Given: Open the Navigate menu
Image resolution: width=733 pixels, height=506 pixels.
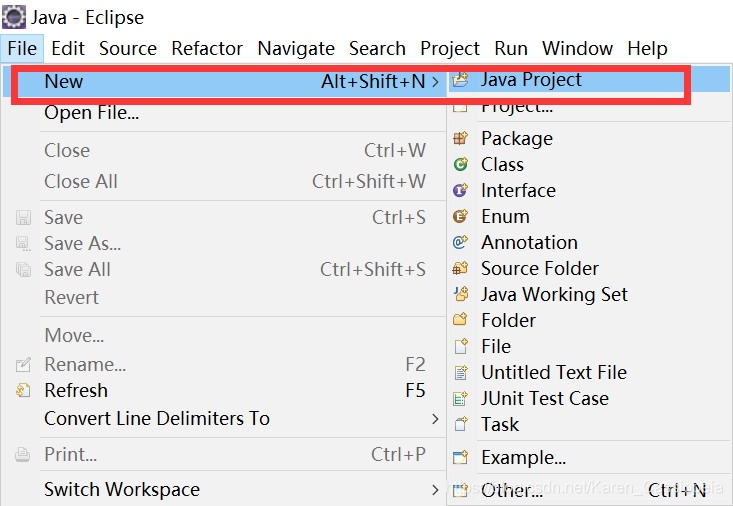Looking at the screenshot, I should click(x=296, y=48).
